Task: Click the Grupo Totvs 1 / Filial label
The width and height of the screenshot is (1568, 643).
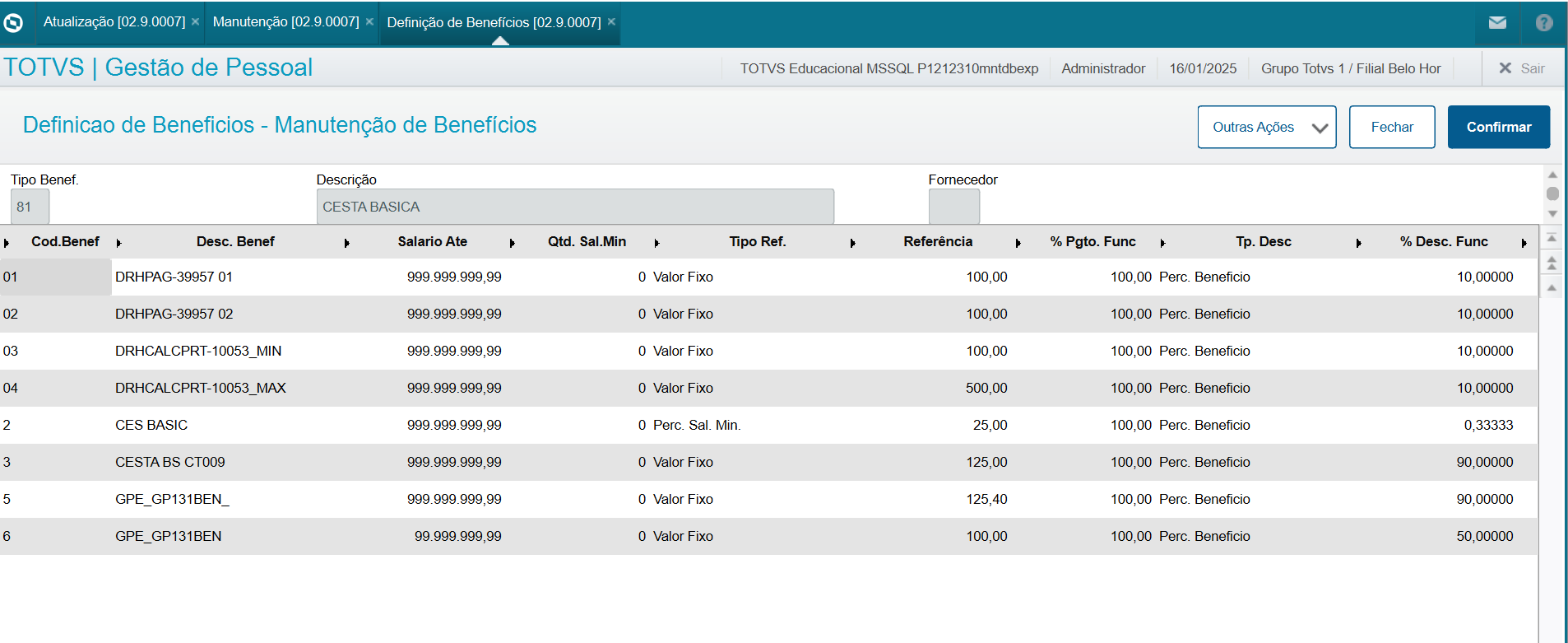Action: pos(1351,68)
